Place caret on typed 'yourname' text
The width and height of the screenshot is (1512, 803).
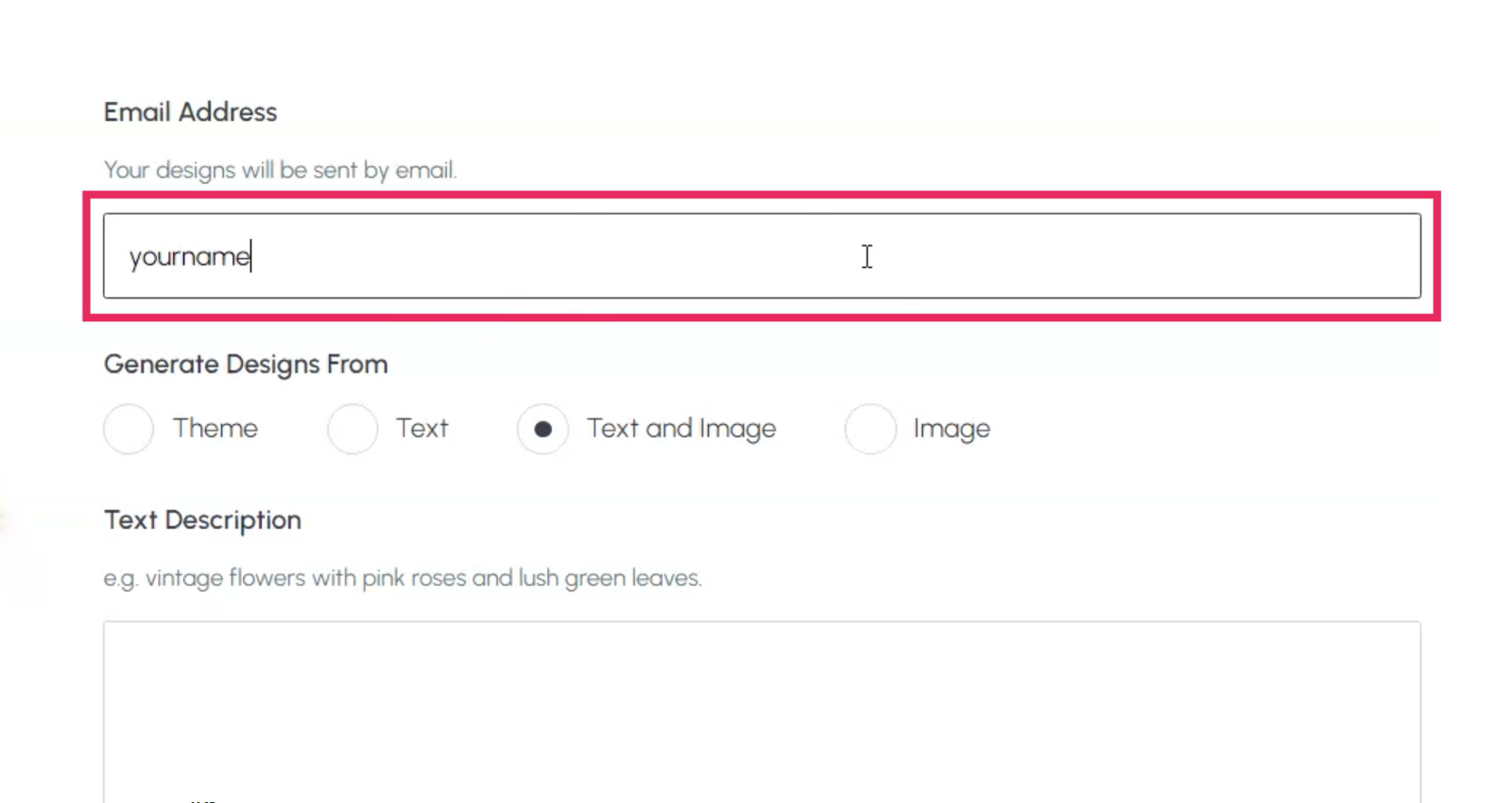[189, 257]
